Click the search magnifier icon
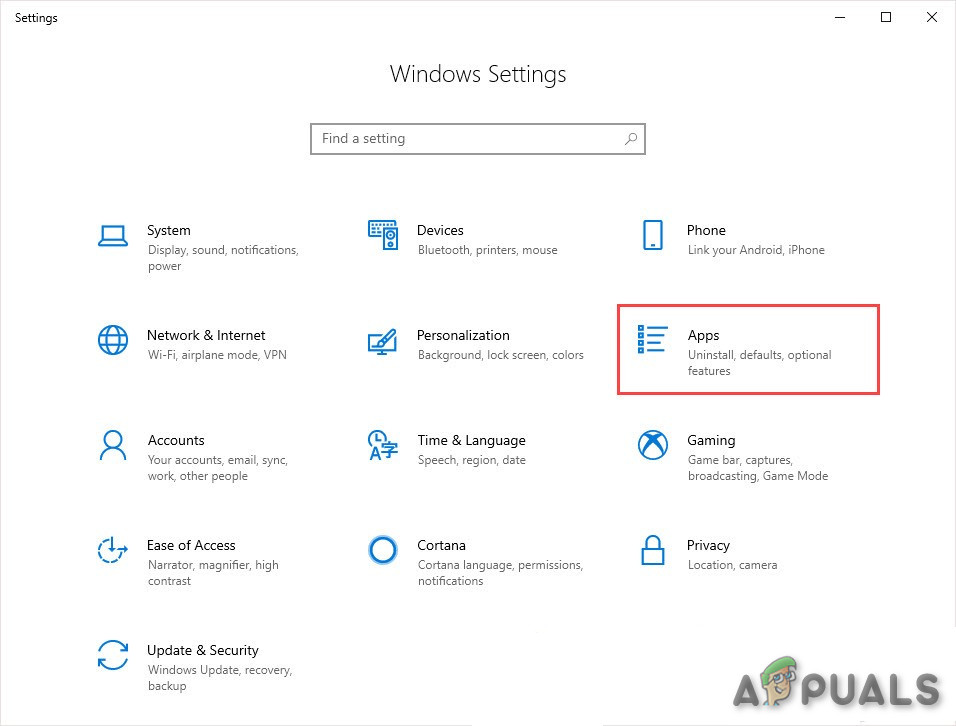The height and width of the screenshot is (726, 956). coord(631,139)
